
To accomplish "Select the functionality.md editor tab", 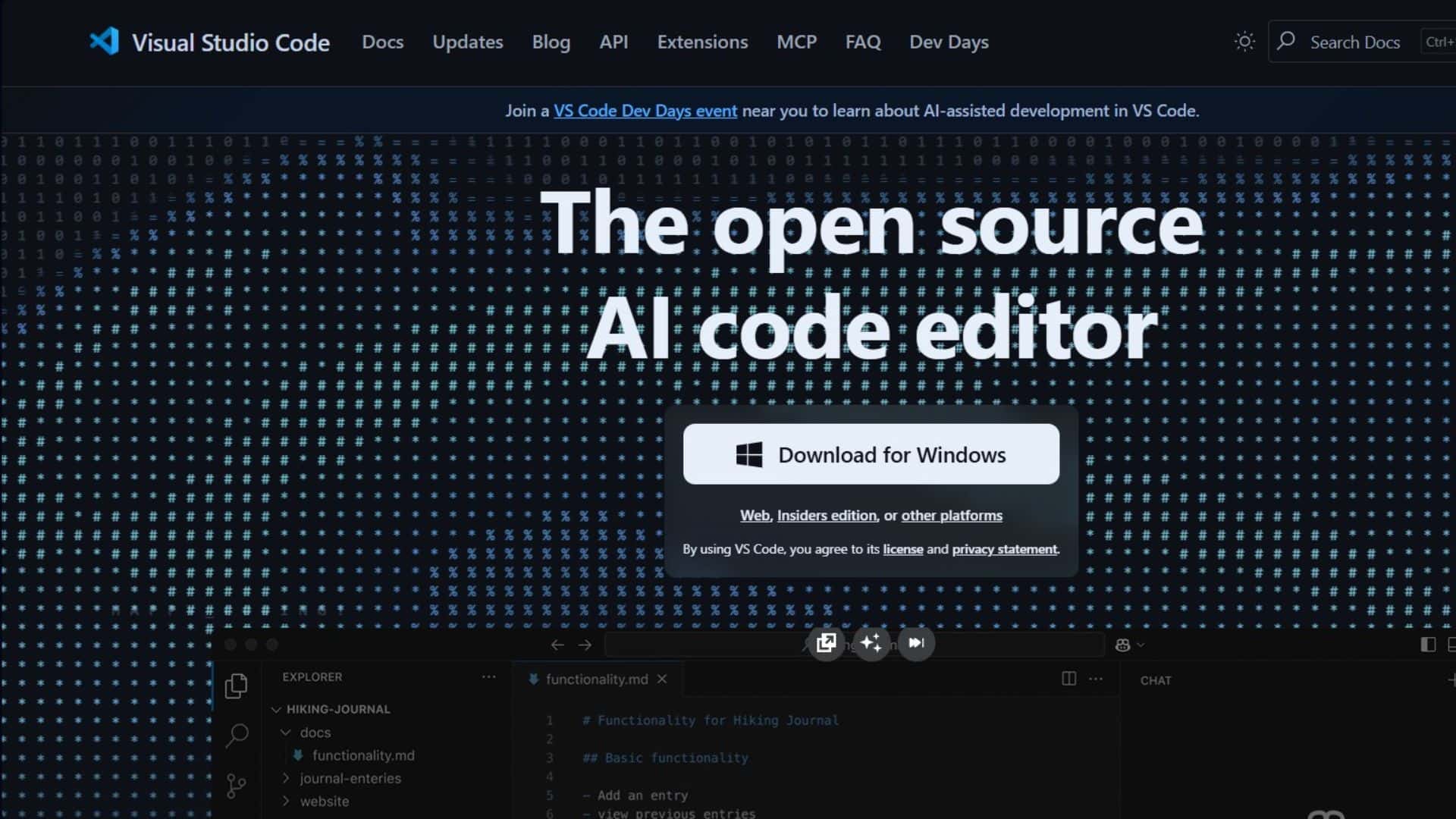I will point(597,679).
